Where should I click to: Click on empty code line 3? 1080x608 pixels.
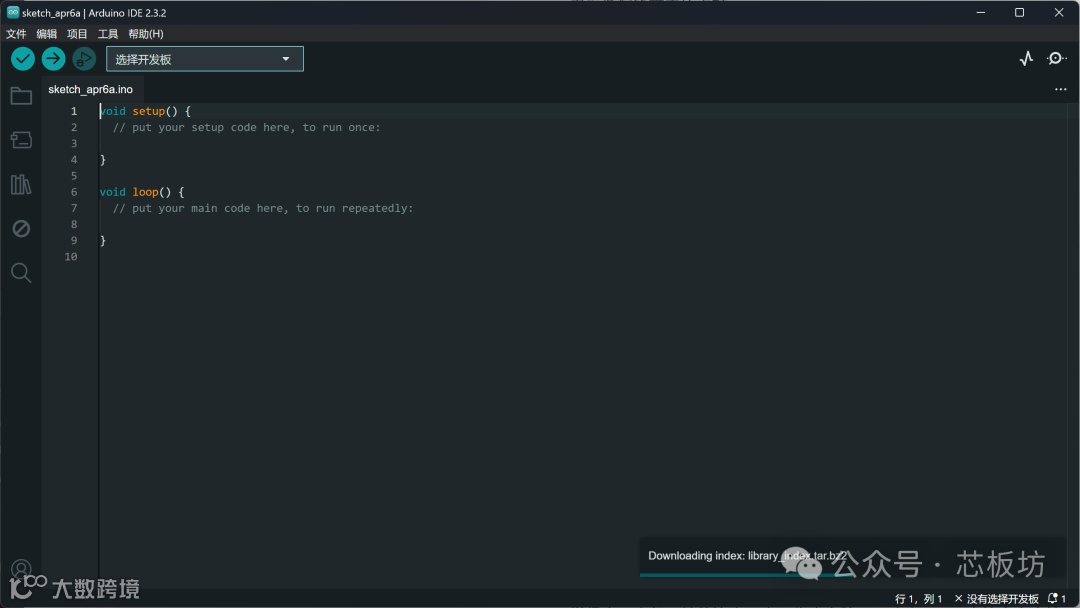click(585, 143)
